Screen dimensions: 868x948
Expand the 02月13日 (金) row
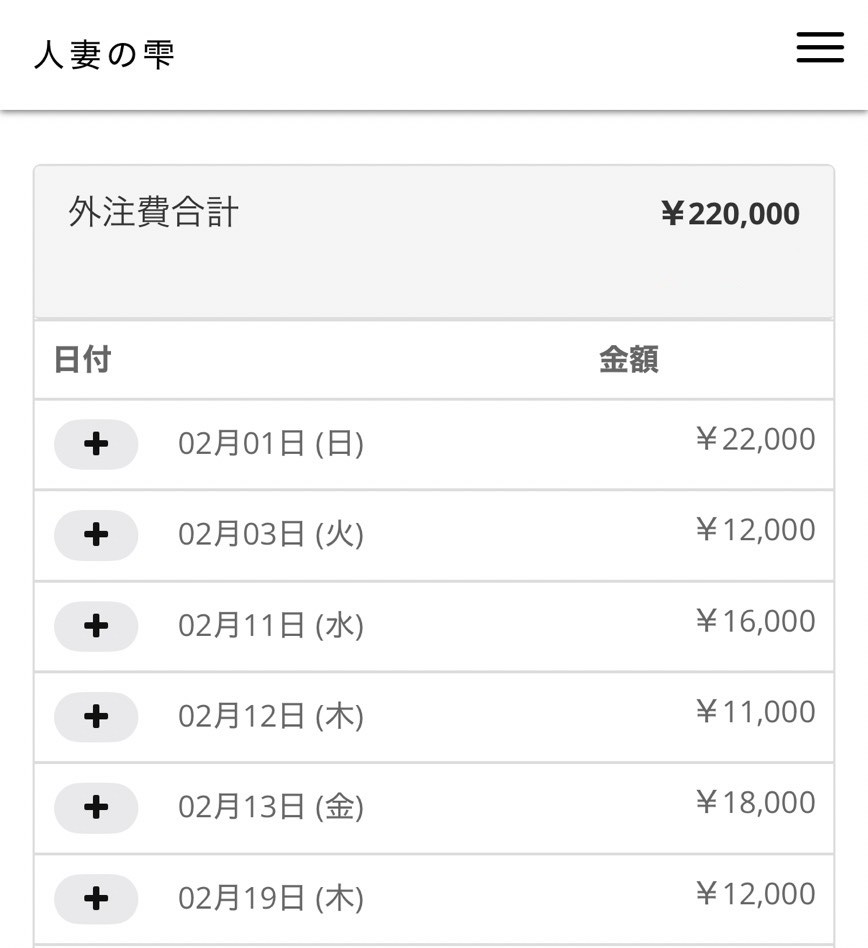(96, 808)
